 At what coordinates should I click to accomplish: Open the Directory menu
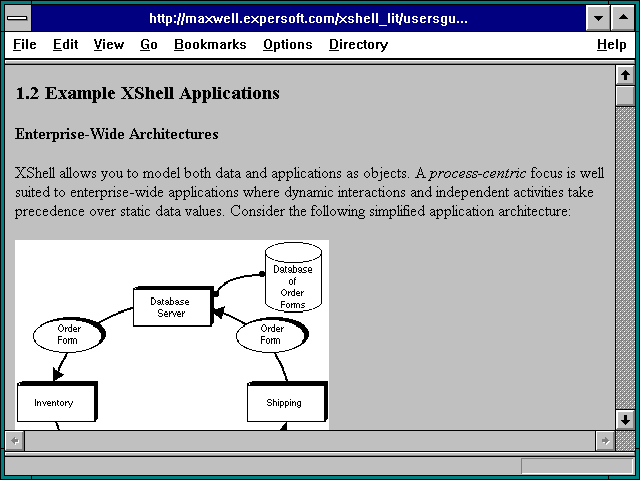pyautogui.click(x=358, y=44)
